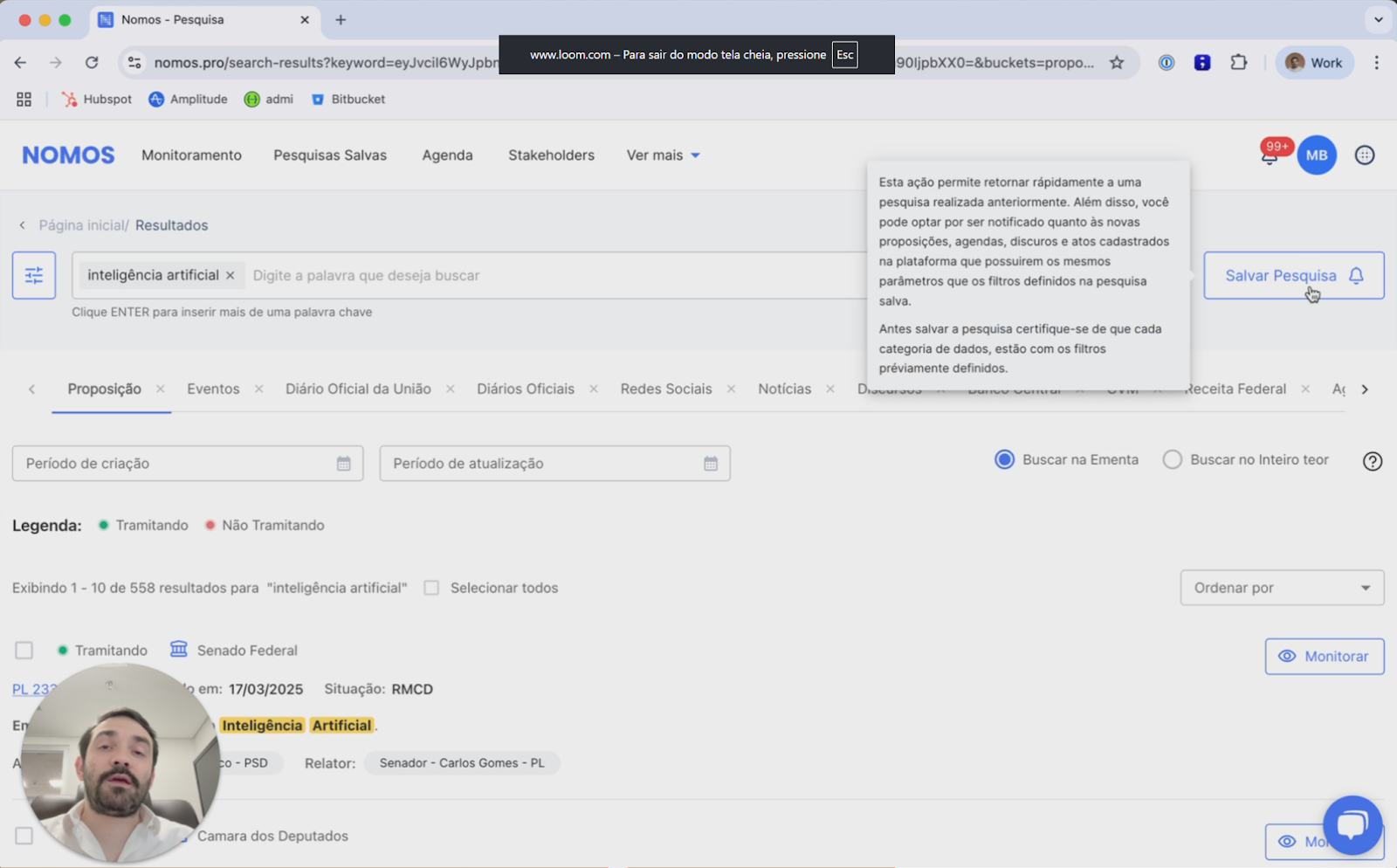1397x868 pixels.
Task: Open the Work profile menu
Action: click(1314, 62)
